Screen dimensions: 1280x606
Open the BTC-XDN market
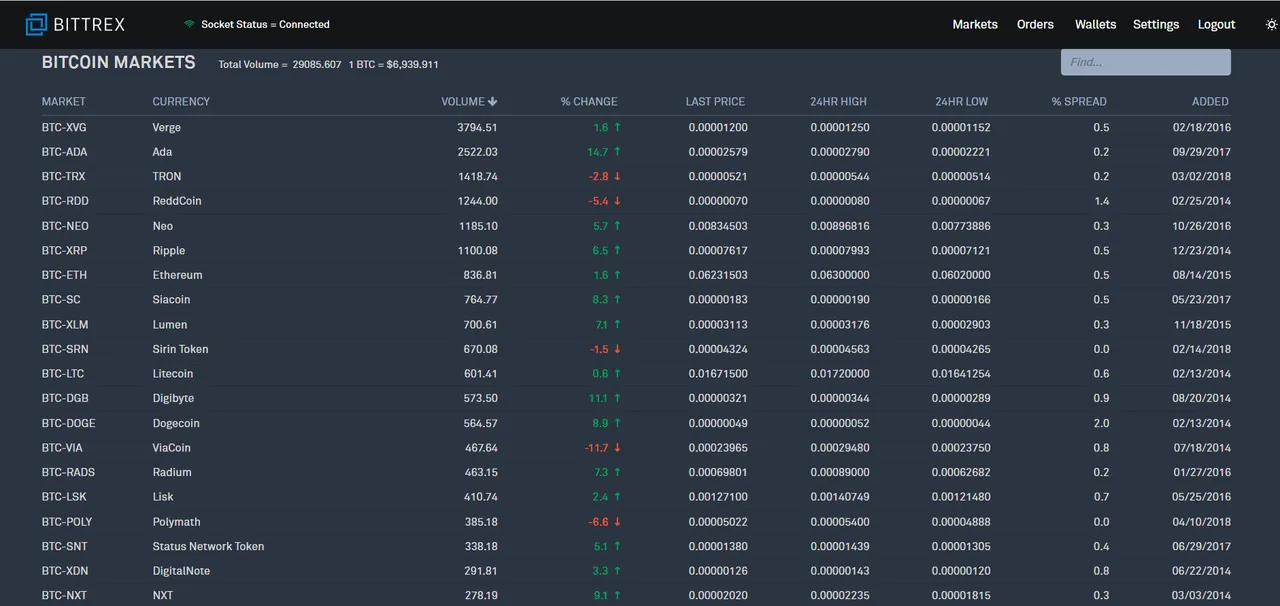coord(65,571)
